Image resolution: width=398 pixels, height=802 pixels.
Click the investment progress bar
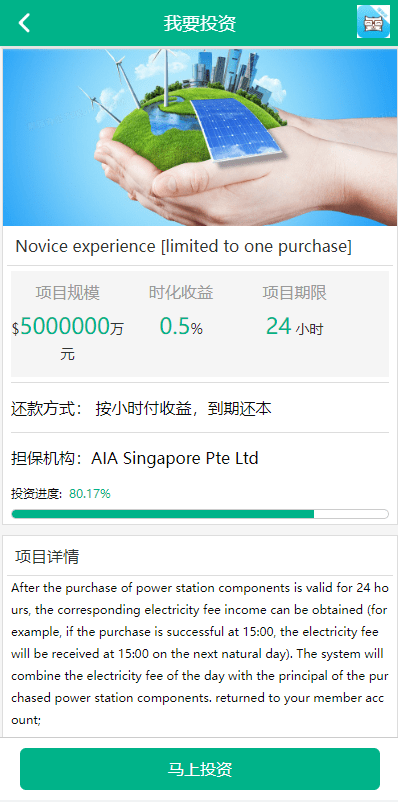(200, 514)
